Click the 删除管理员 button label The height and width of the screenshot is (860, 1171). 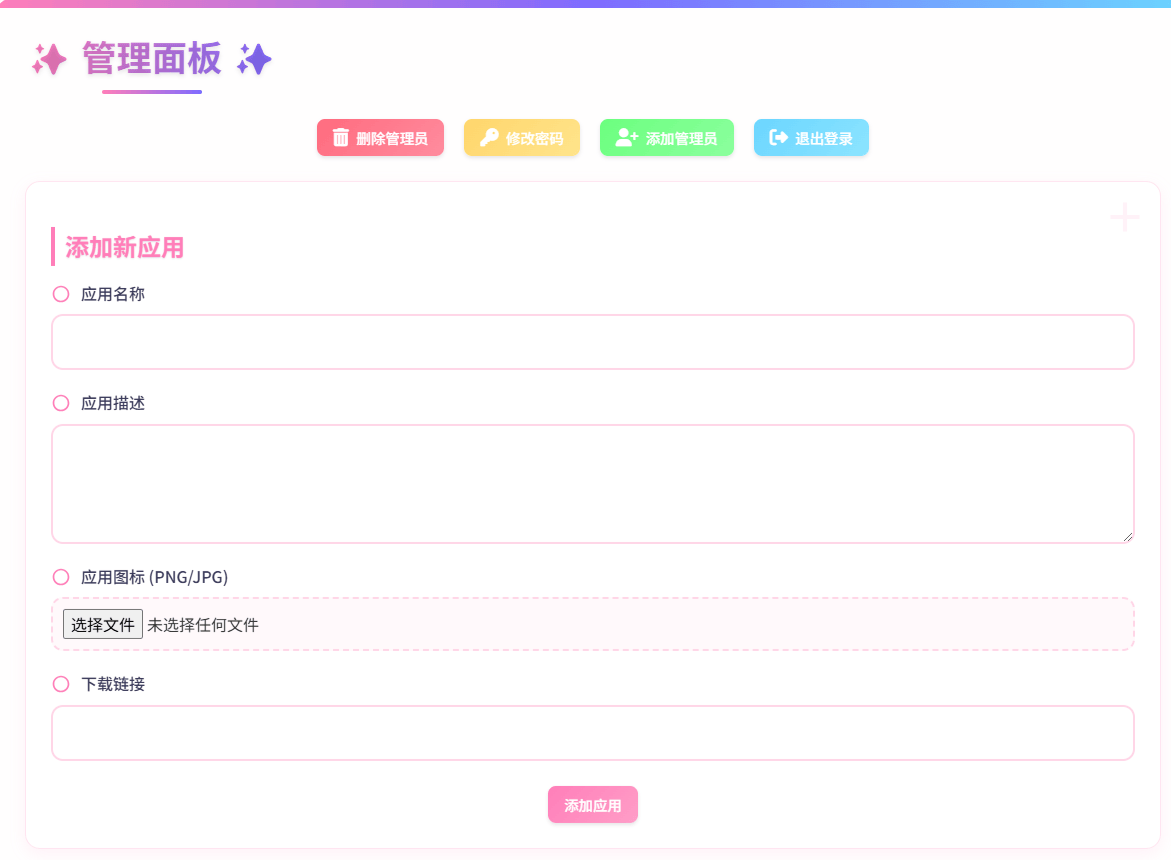click(392, 139)
